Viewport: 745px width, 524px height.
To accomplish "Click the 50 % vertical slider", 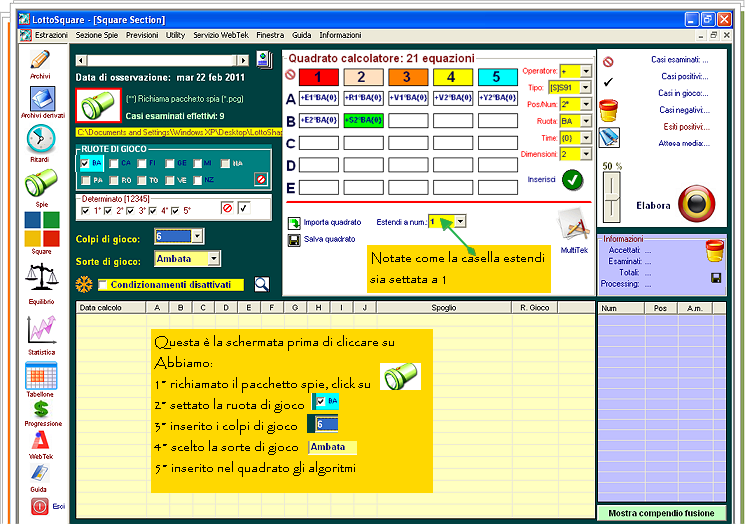I will tap(611, 197).
